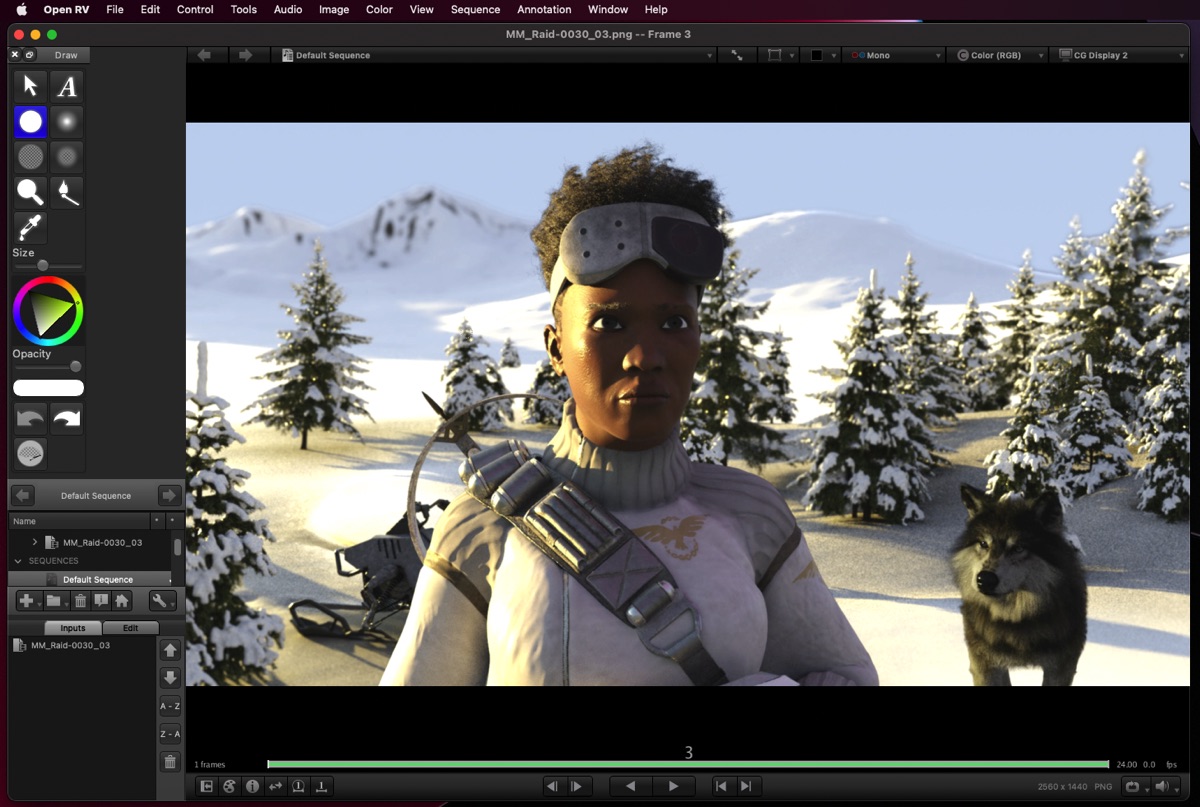Switch to the Inputs tab

73,628
